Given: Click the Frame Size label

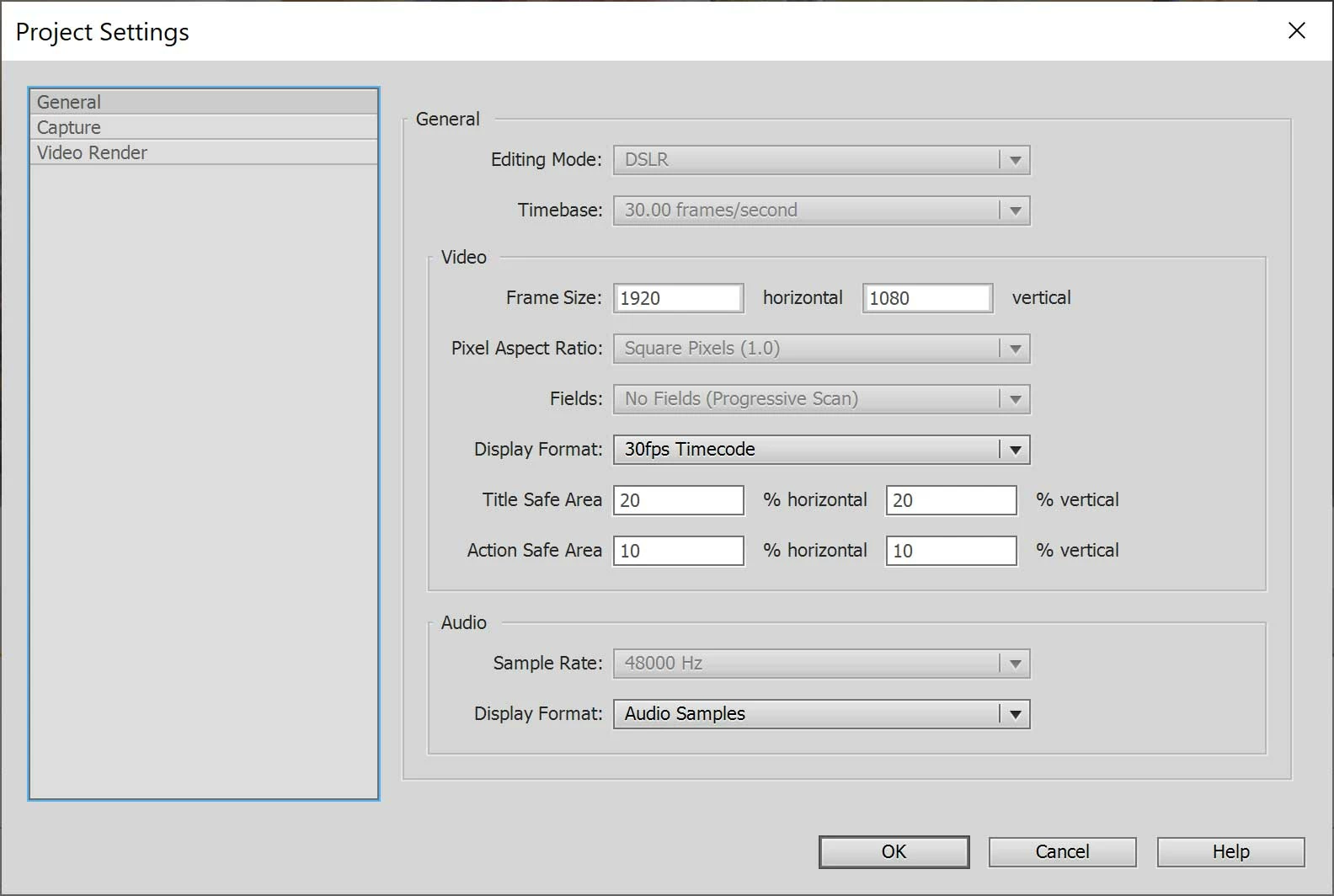Looking at the screenshot, I should [x=554, y=297].
